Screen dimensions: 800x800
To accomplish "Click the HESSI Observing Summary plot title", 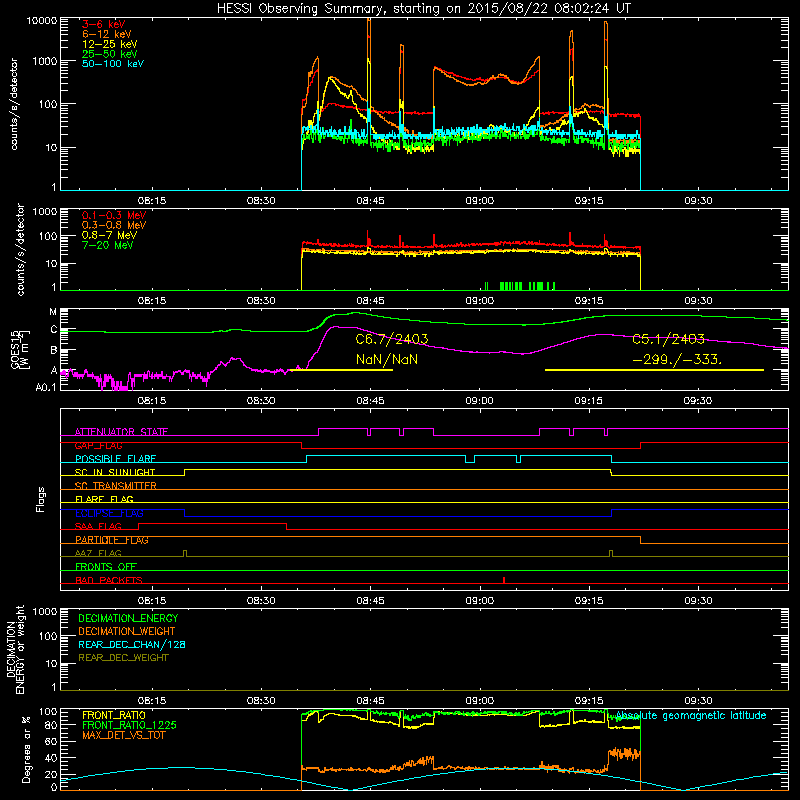I will coord(423,9).
